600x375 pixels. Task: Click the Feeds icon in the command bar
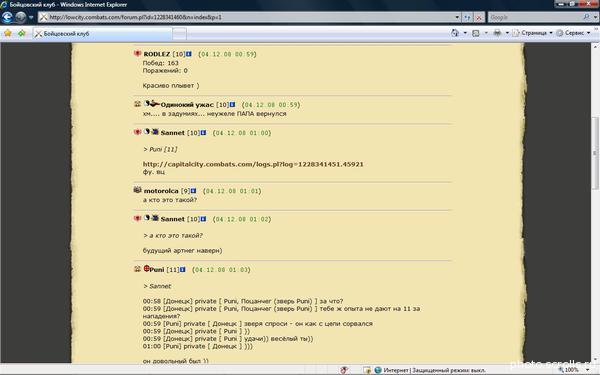(476, 33)
